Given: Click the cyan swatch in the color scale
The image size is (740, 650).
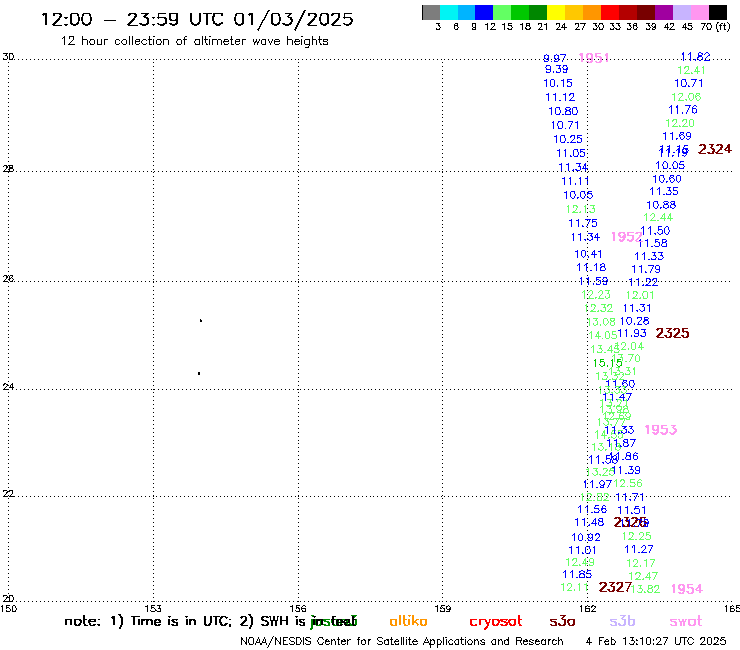Looking at the screenshot, I should coord(448,12).
